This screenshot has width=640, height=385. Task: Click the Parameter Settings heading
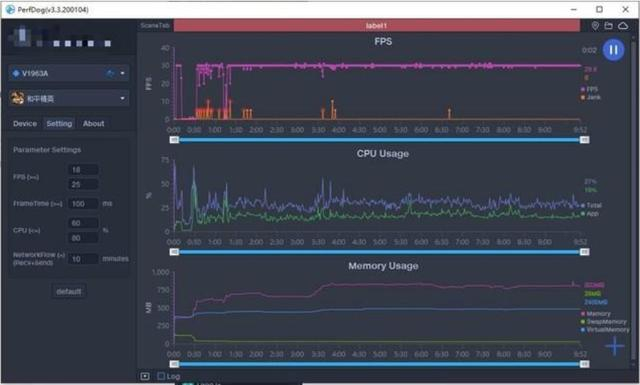point(47,150)
